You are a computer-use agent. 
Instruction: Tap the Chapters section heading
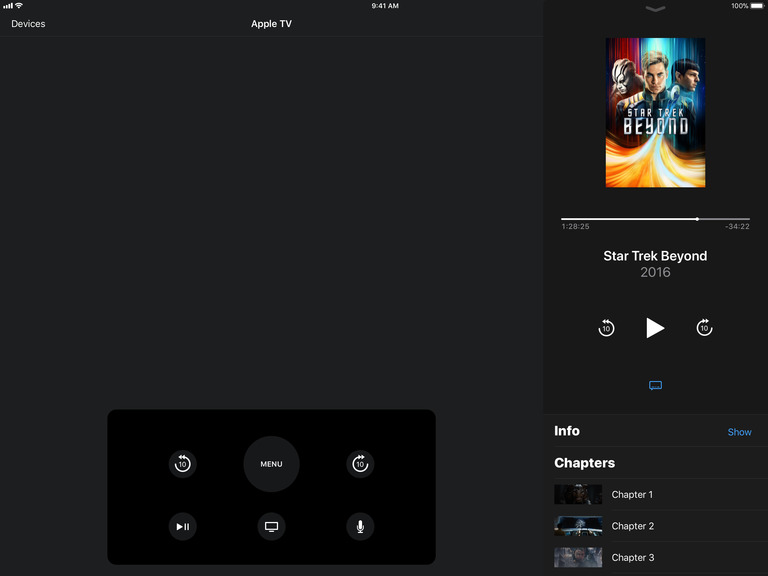tap(584, 463)
